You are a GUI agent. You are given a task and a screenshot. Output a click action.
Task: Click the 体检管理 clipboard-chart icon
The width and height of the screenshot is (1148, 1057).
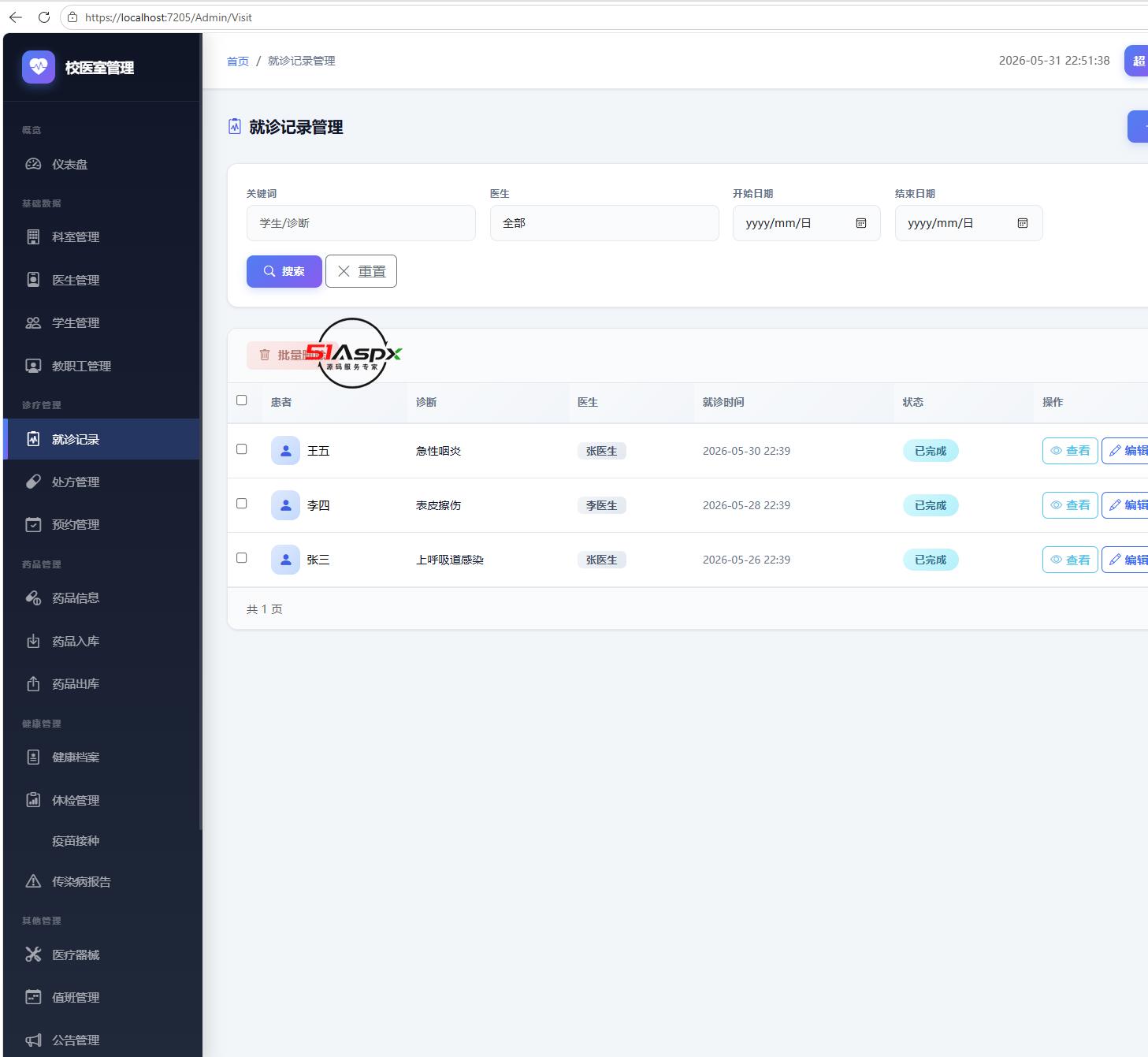[x=33, y=800]
